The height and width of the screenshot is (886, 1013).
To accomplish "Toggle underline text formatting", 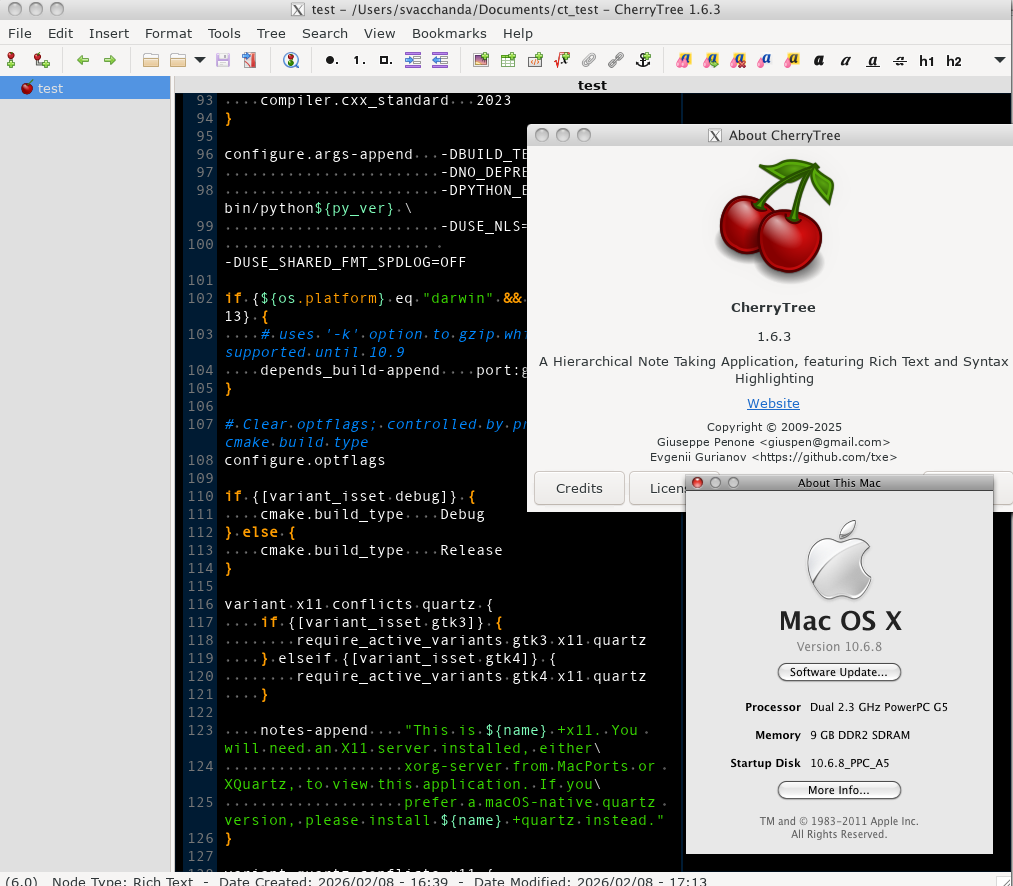I will click(873, 60).
